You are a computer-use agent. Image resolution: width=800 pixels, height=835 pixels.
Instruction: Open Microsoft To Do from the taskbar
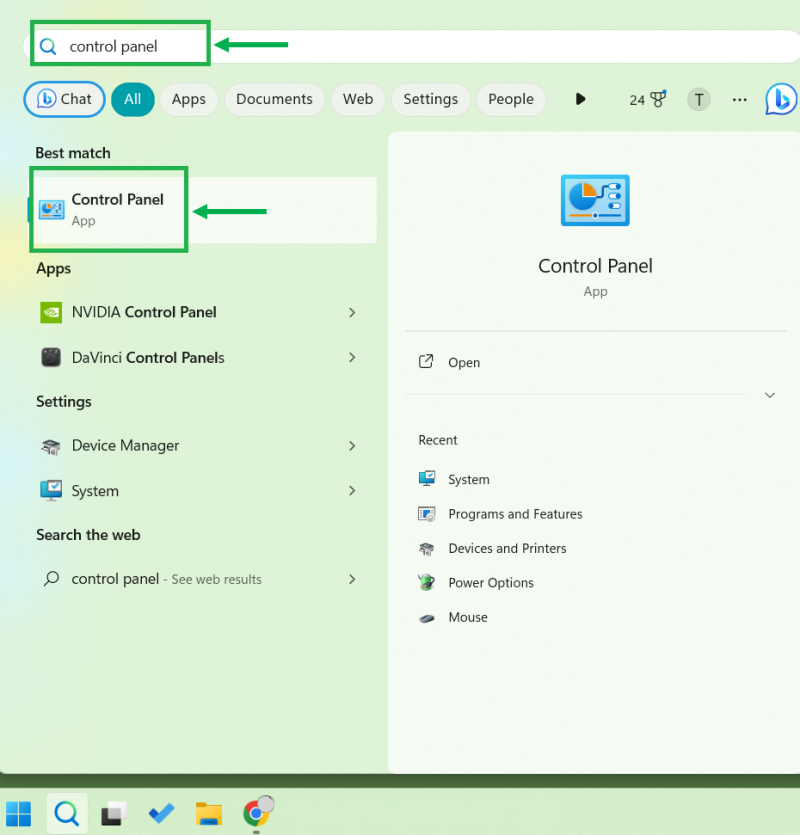(160, 813)
